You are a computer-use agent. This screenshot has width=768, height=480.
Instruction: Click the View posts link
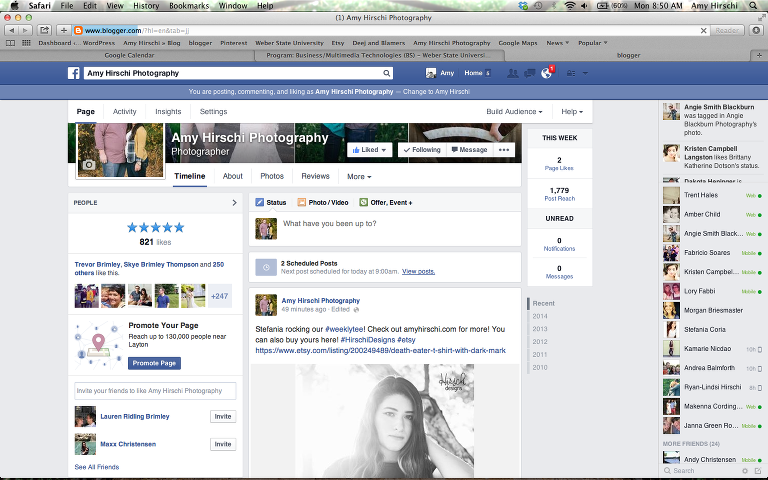pos(418,271)
